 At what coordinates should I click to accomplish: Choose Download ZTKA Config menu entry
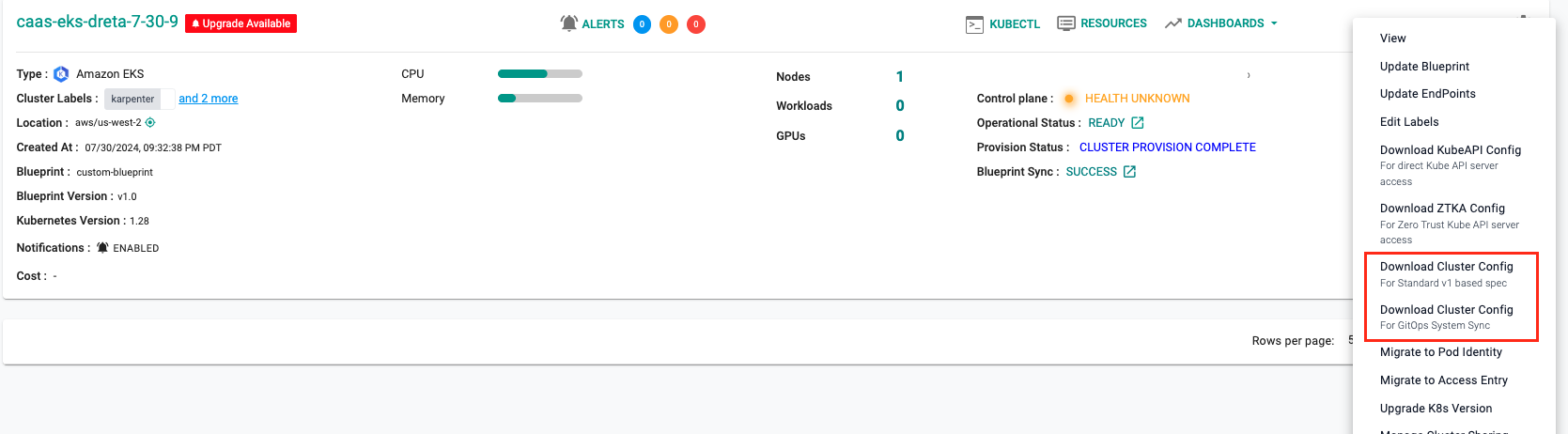1442,209
